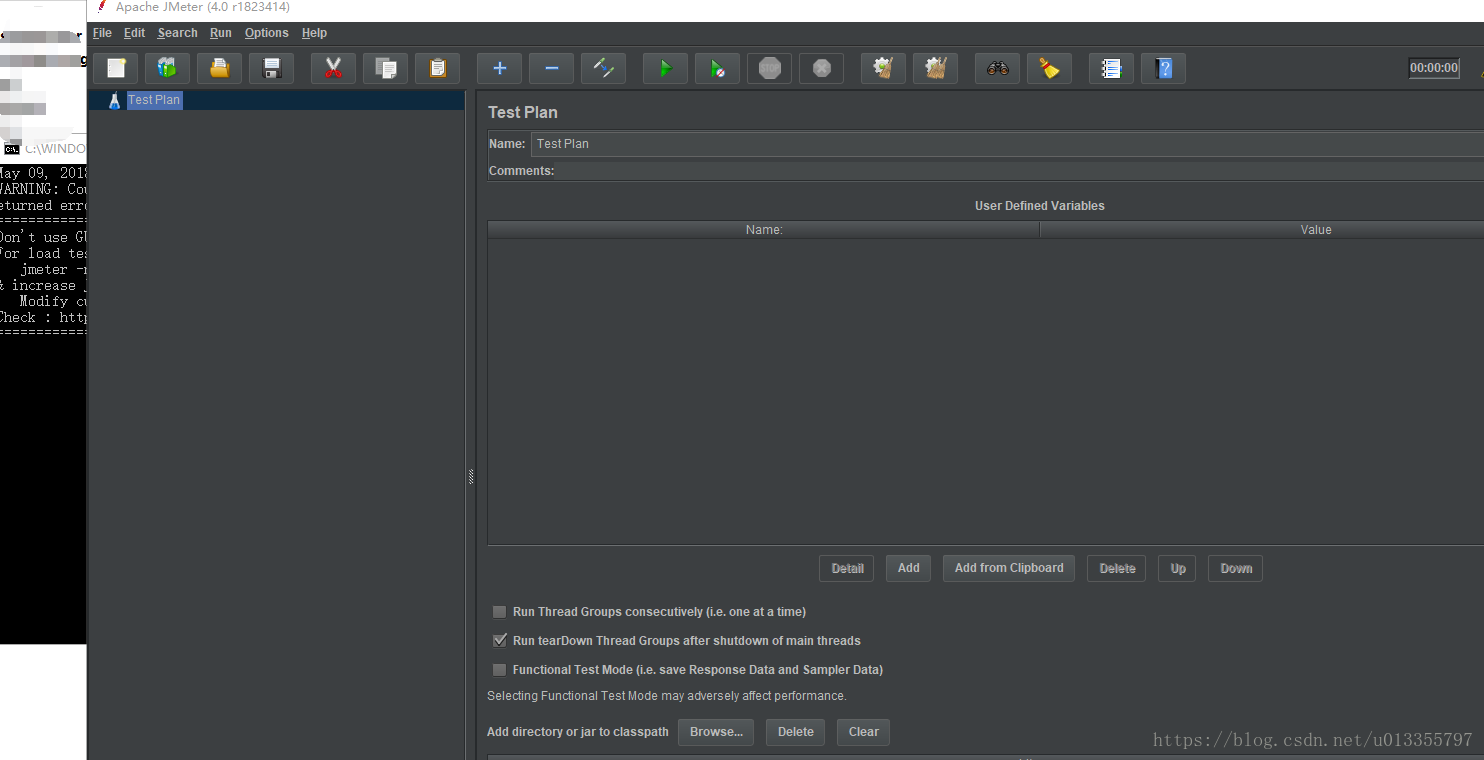Click the Detail button
The height and width of the screenshot is (760, 1484).
tap(847, 568)
